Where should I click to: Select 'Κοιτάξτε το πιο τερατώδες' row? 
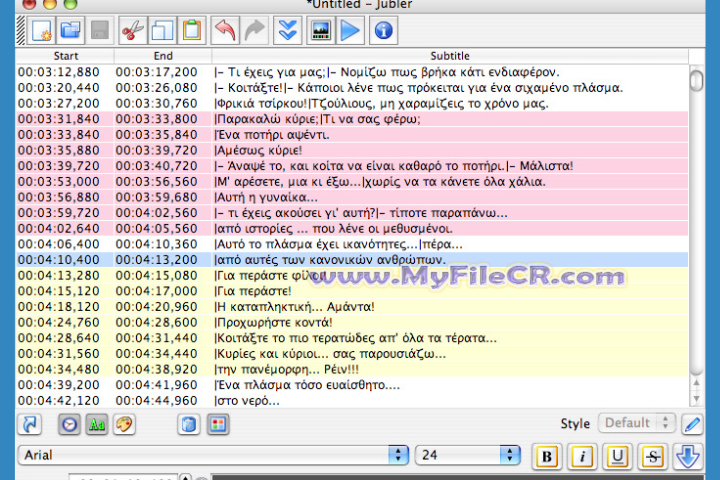pos(352,338)
